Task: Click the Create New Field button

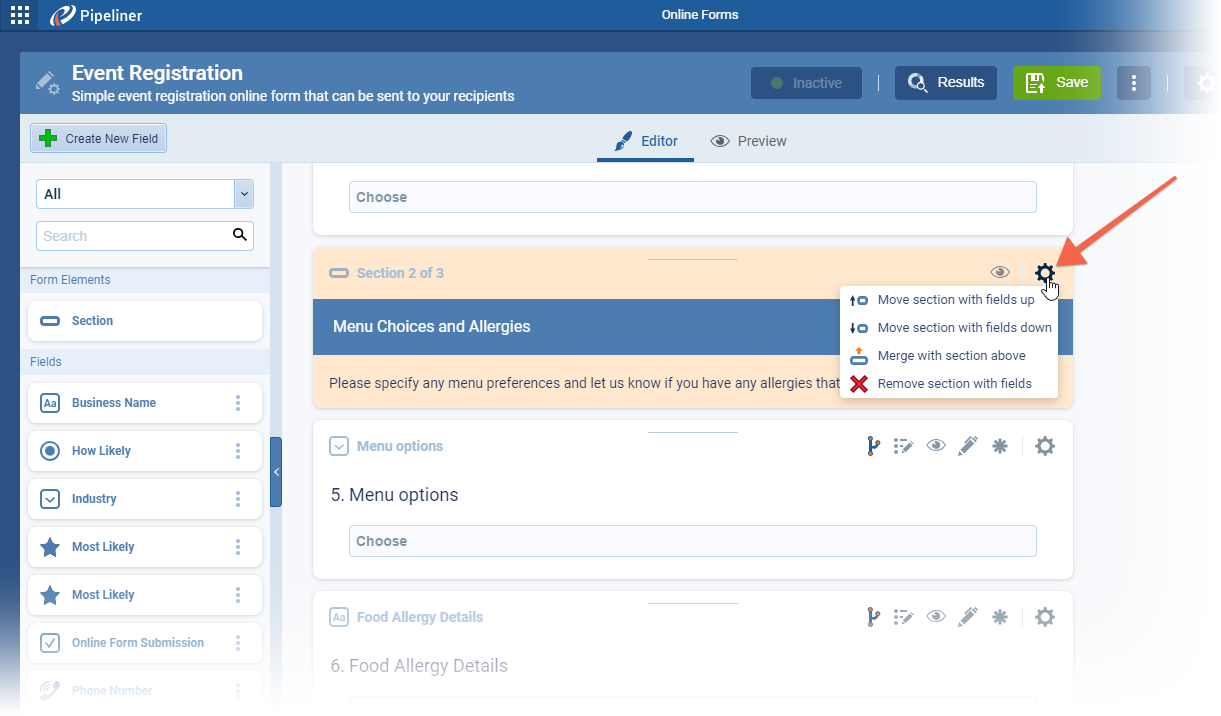Action: tap(98, 139)
